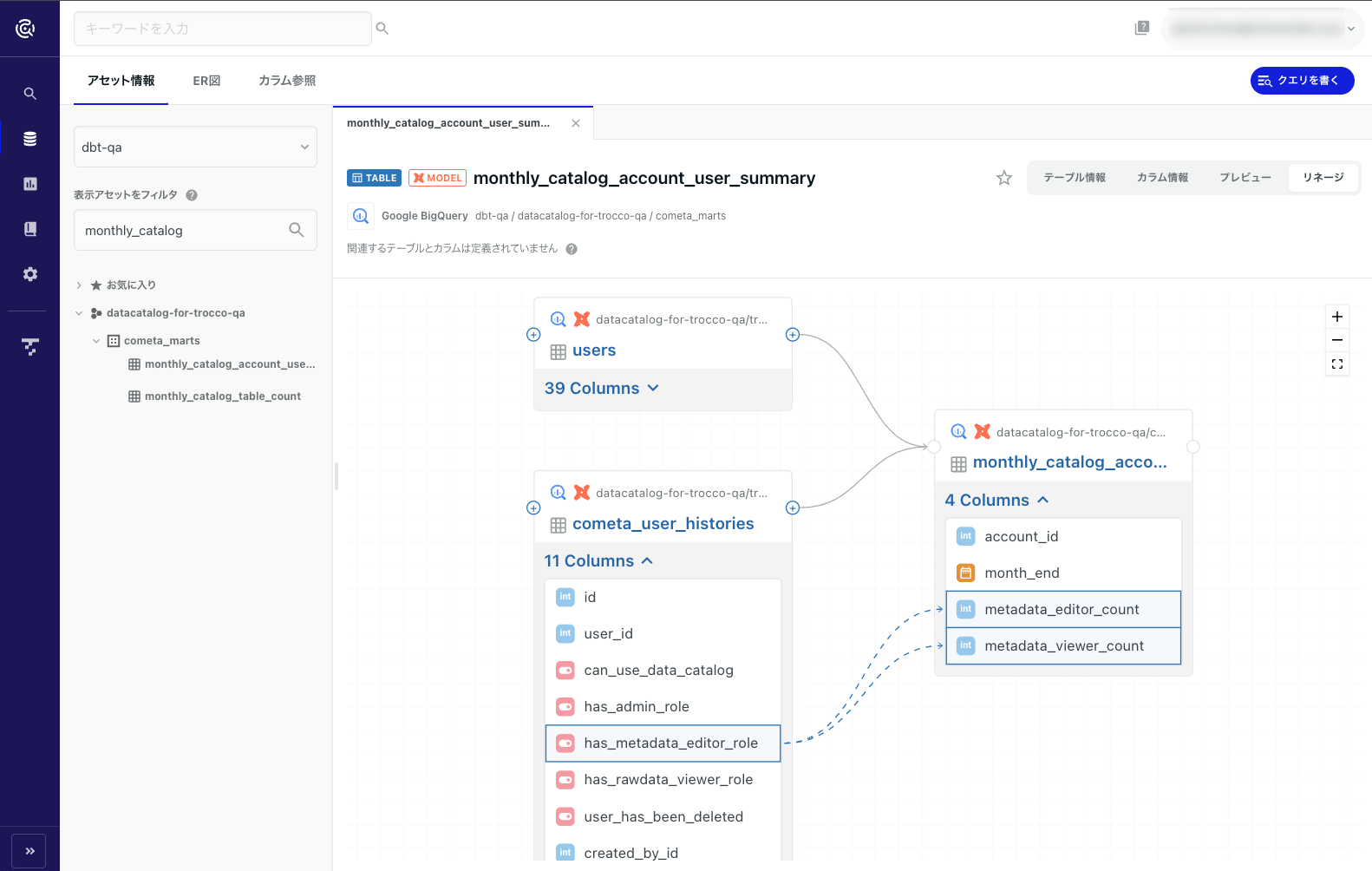Image resolution: width=1372 pixels, height=871 pixels.
Task: Open the dashboard chart icon in the left sidebar
Action: [30, 184]
